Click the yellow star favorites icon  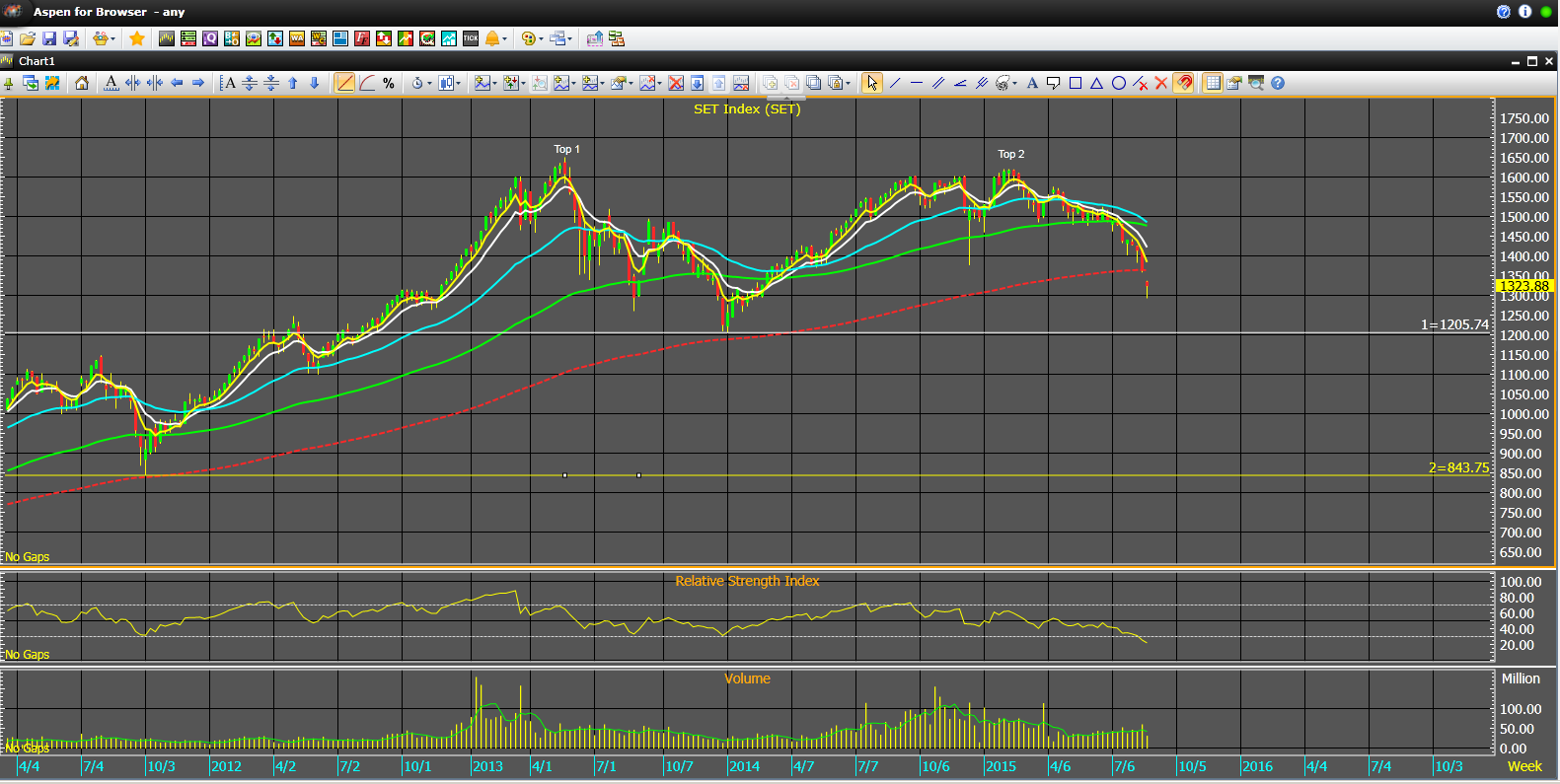click(137, 38)
